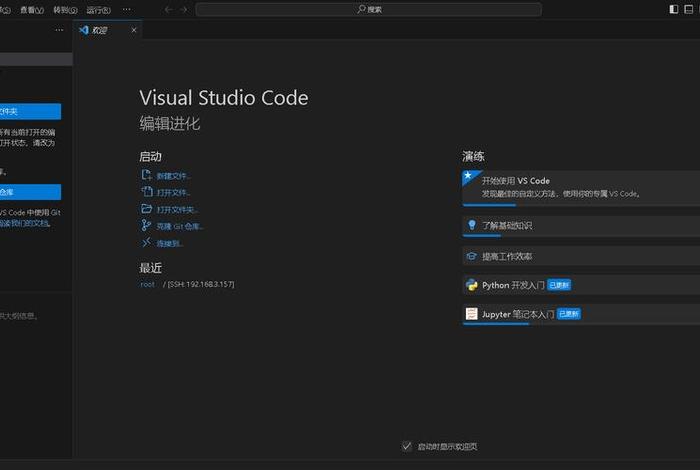Image resolution: width=700 pixels, height=470 pixels.
Task: Click the 打开文件... link
Action: (173, 193)
